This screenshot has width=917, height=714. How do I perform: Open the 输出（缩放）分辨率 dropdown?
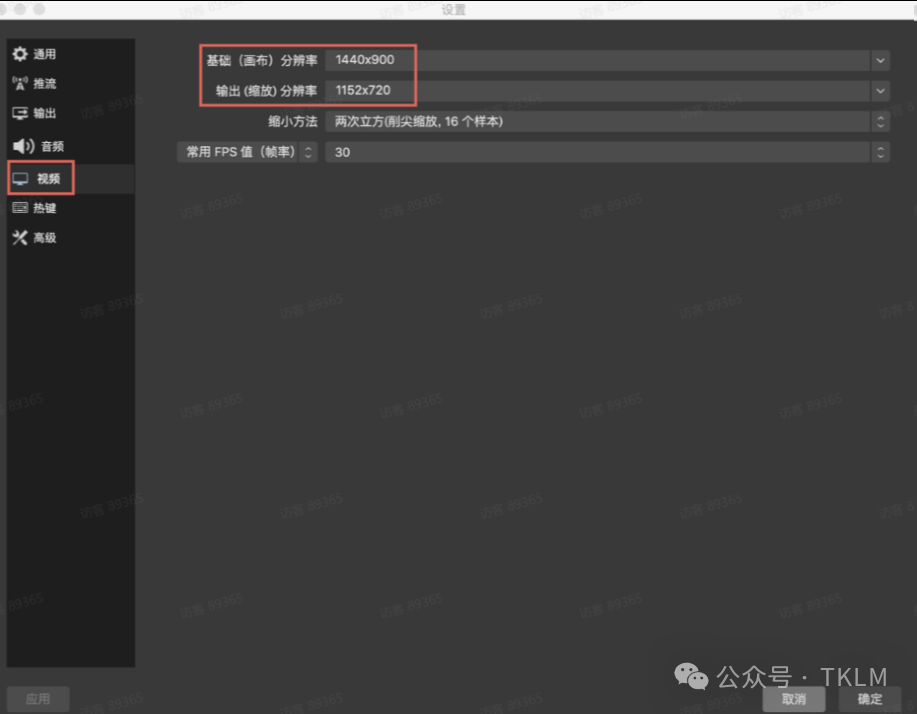point(879,91)
